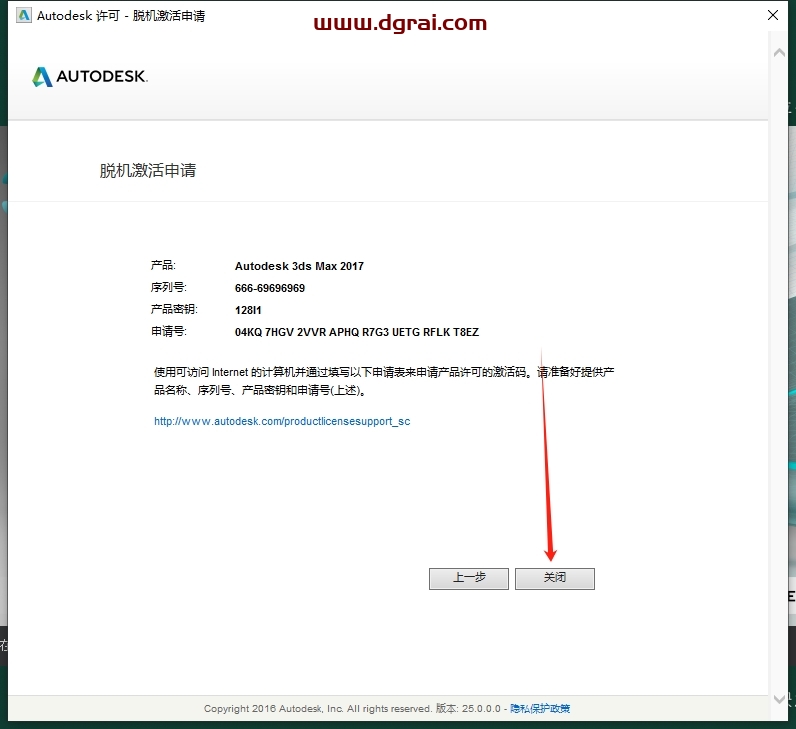Click the scrollbar up arrow
This screenshot has width=796, height=729.
(x=779, y=52)
